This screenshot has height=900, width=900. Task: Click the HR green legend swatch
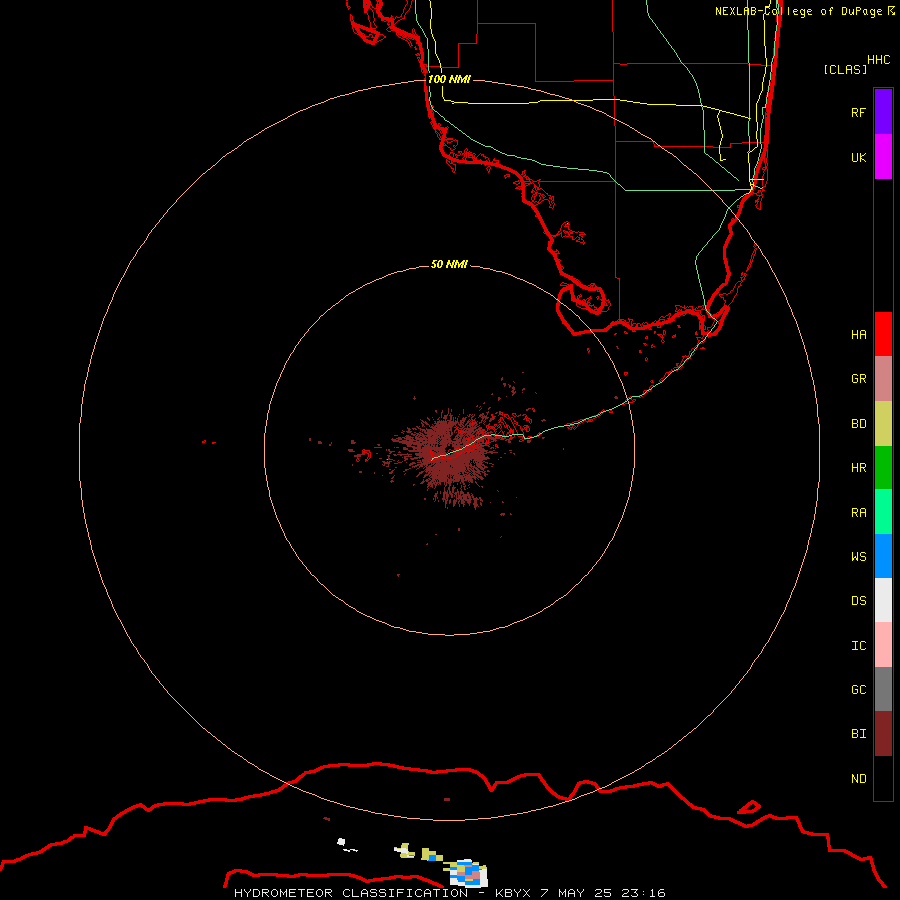(883, 468)
